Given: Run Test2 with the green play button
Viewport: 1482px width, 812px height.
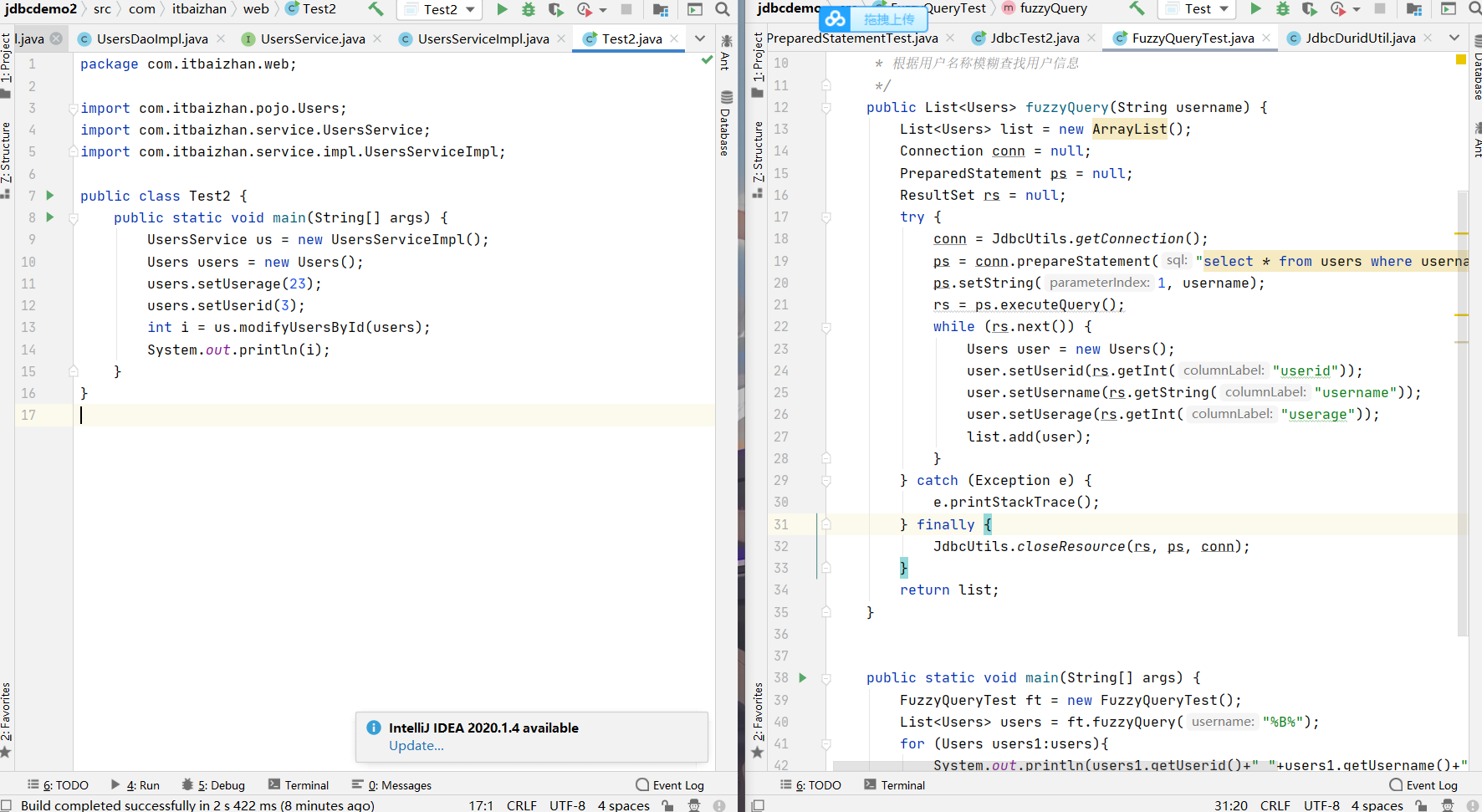Looking at the screenshot, I should point(502,9).
